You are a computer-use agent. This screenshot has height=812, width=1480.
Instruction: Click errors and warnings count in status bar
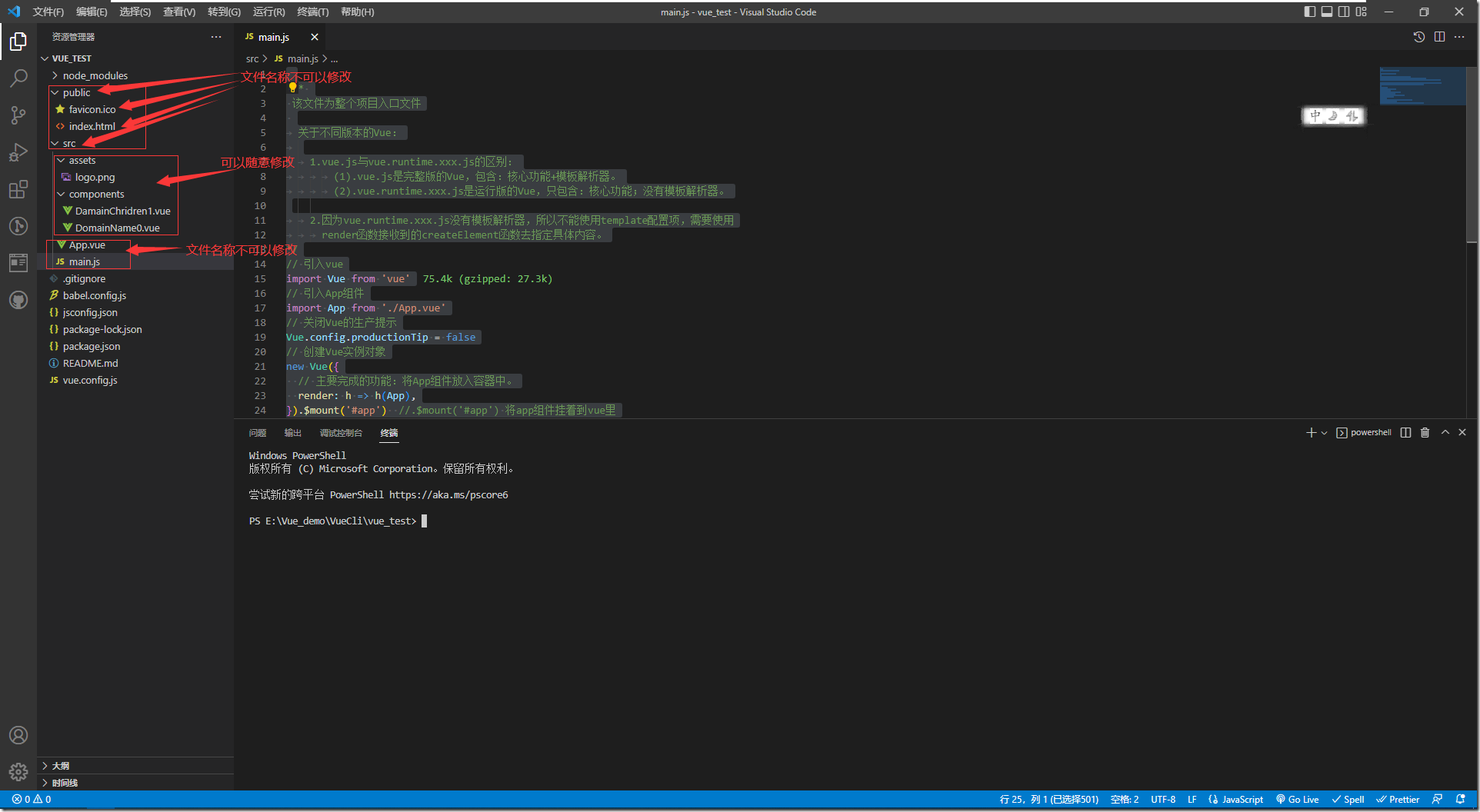[x=32, y=800]
